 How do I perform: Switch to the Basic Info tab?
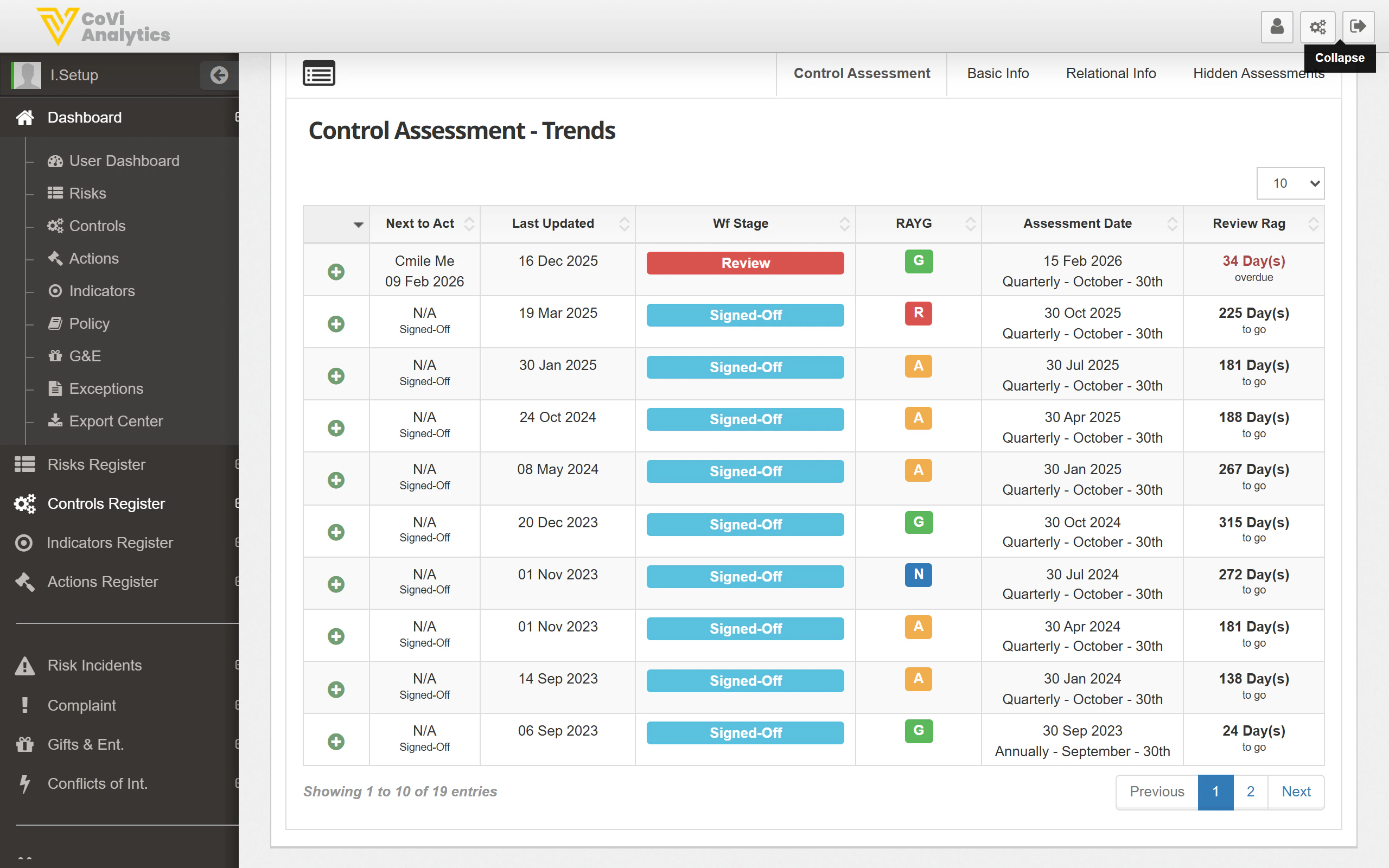[x=998, y=73]
